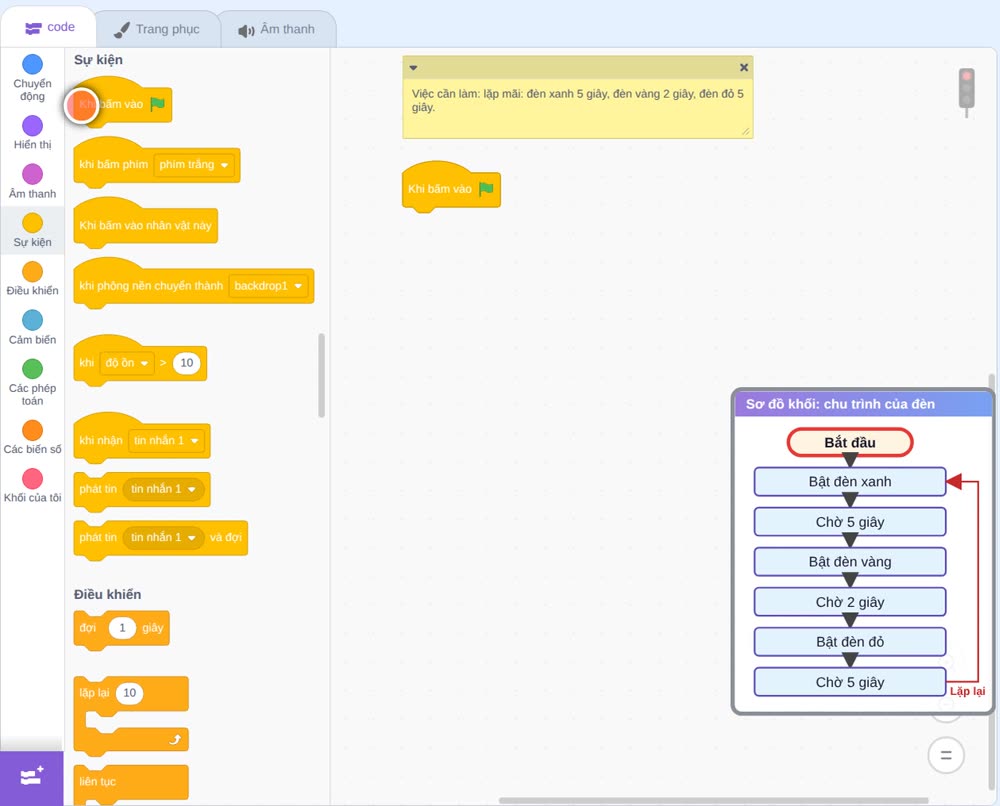Click the reset zoom equals icon
Image resolution: width=1000 pixels, height=806 pixels.
click(946, 756)
